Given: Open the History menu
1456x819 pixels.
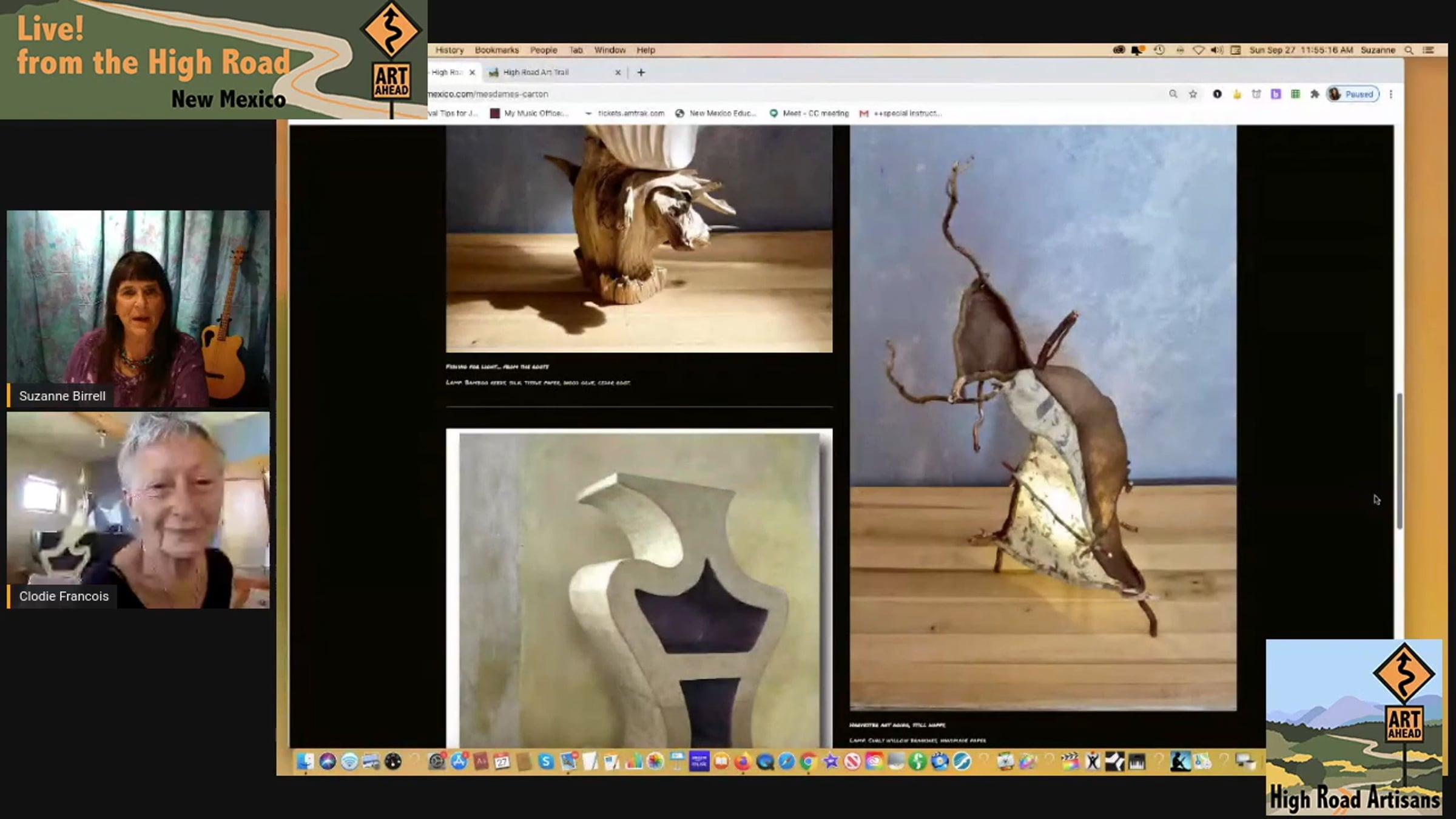Looking at the screenshot, I should point(449,50).
